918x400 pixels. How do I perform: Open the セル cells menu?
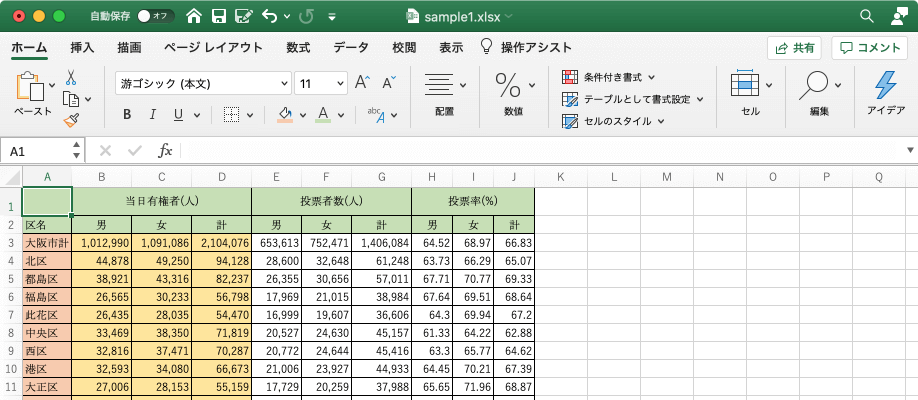click(x=751, y=93)
